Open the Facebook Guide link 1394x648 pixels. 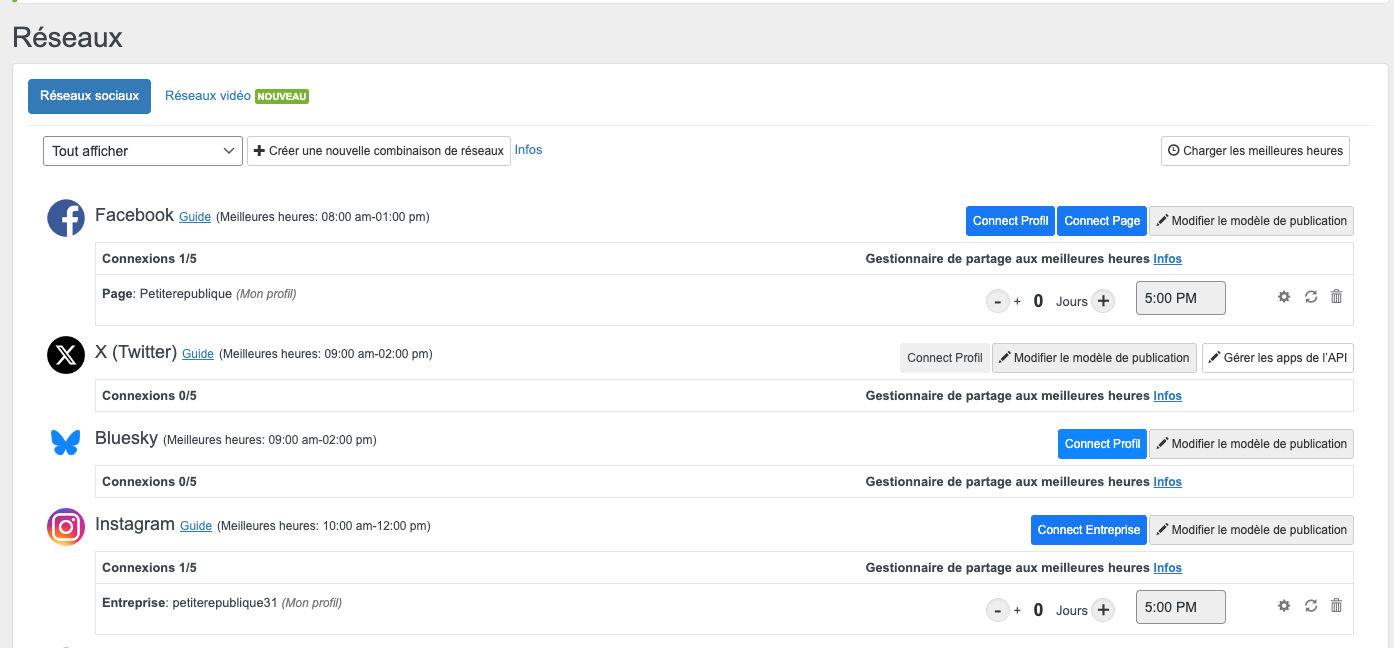[195, 217]
